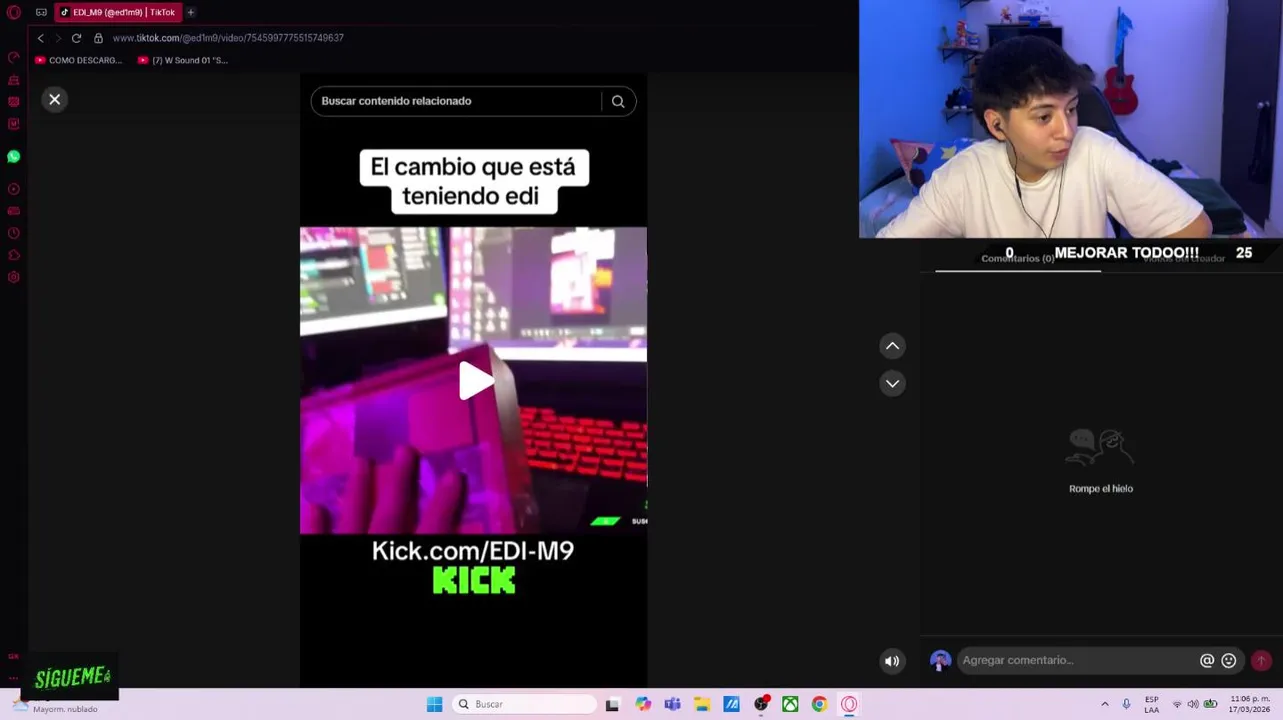
Task: Click the 'Rompe el hielo' empty comments text
Action: [x=1101, y=489]
